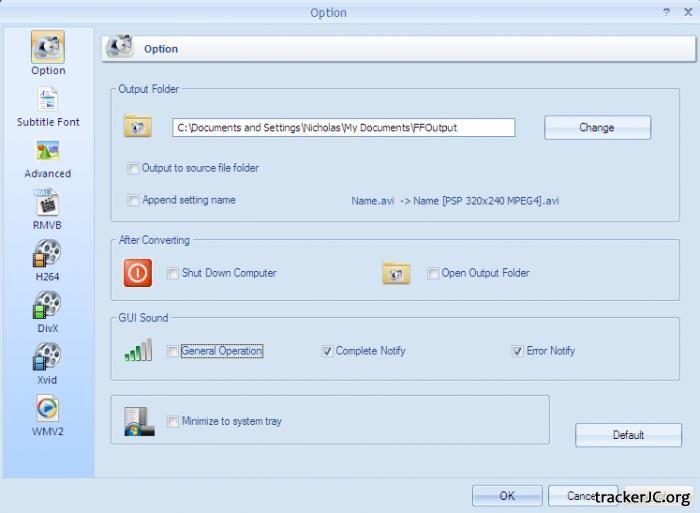Select the Option category icon in sidebar

(x=48, y=47)
